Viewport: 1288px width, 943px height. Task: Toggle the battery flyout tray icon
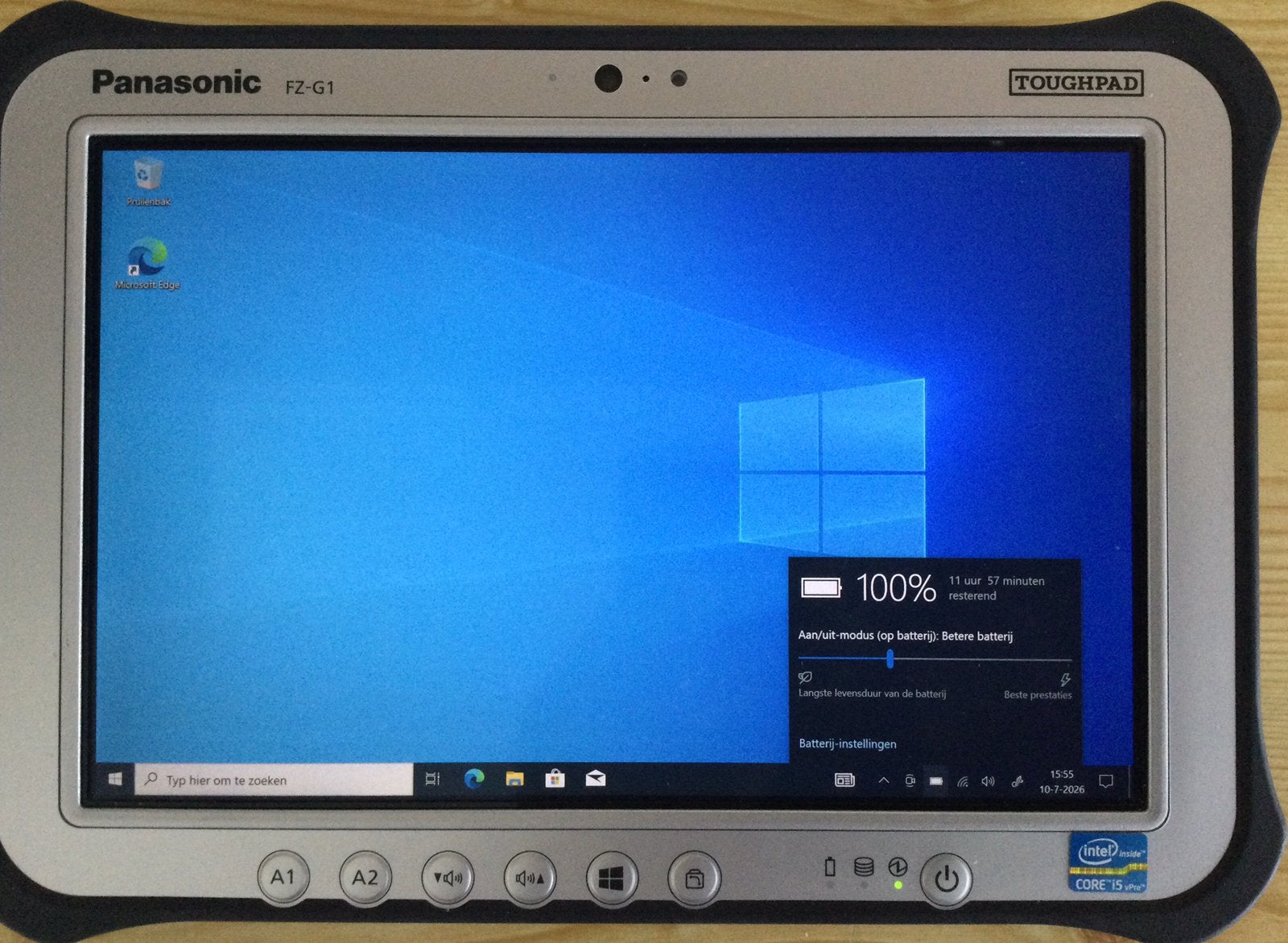(x=935, y=780)
